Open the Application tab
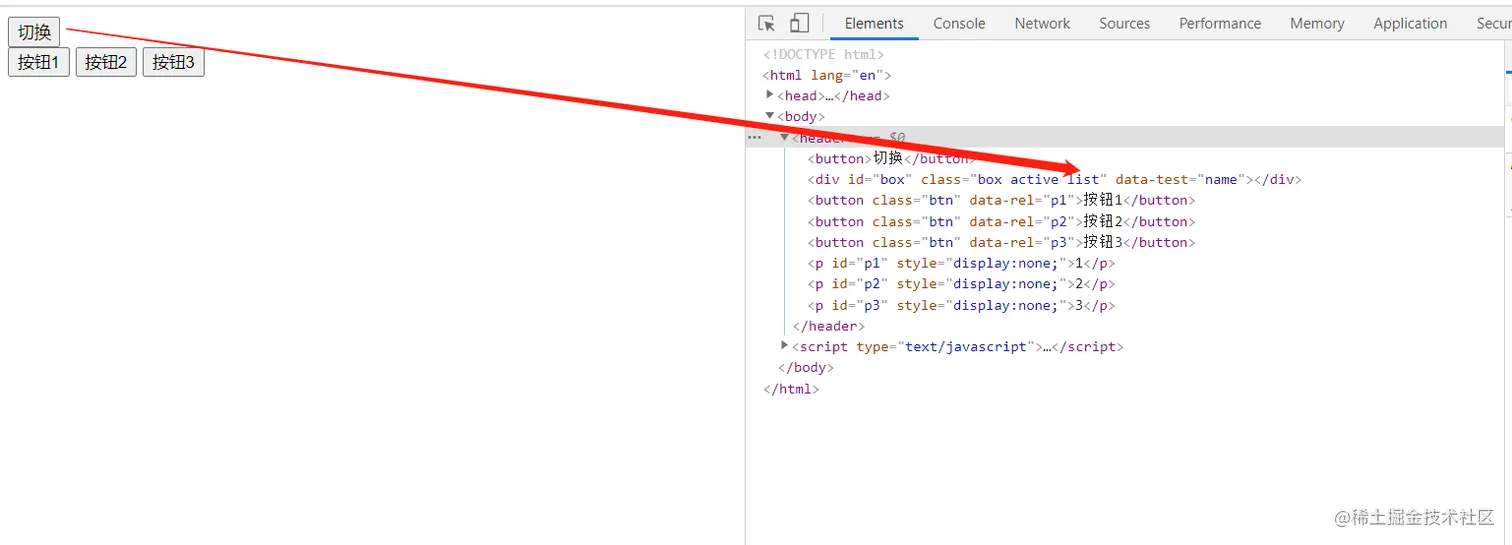This screenshot has height=545, width=1512. pos(1410,23)
